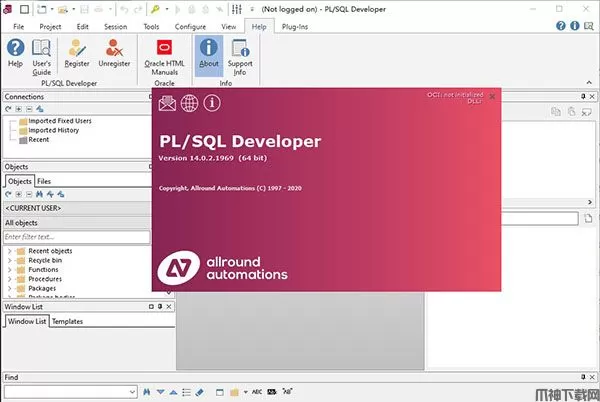Open Oracle HTML Manuals
The height and width of the screenshot is (402, 600).
pyautogui.click(x=164, y=57)
